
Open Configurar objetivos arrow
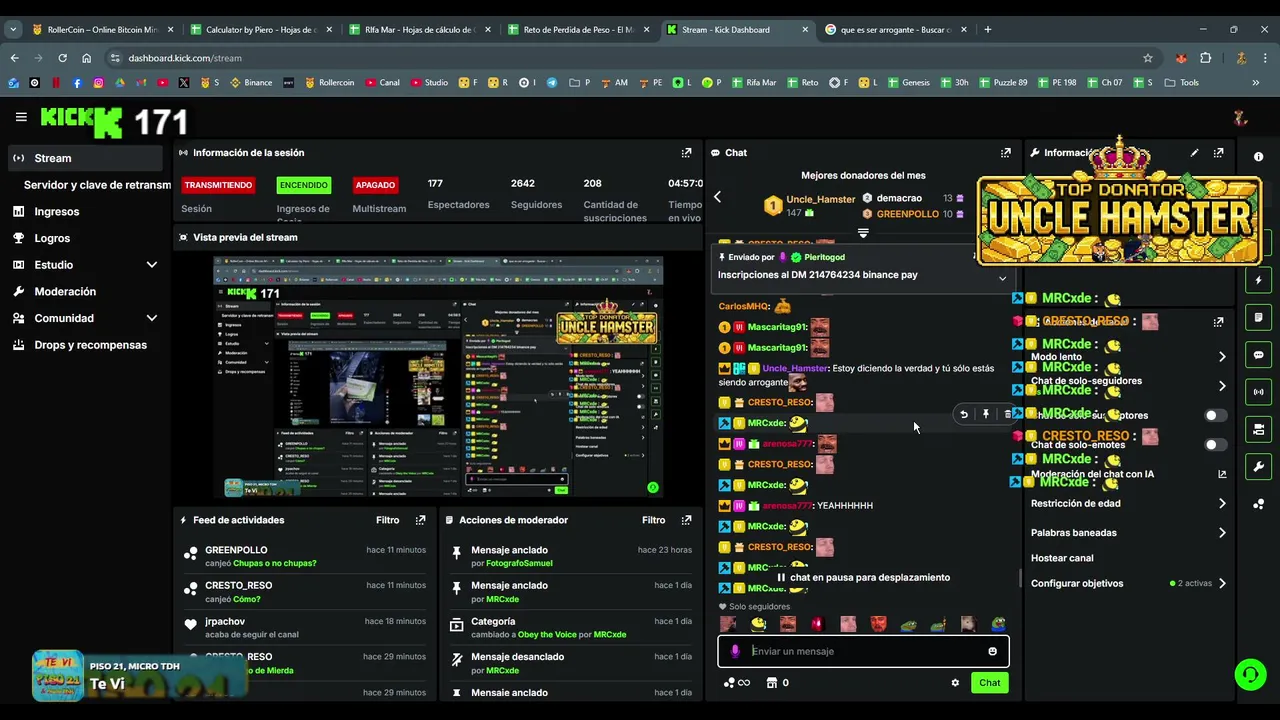[1222, 583]
